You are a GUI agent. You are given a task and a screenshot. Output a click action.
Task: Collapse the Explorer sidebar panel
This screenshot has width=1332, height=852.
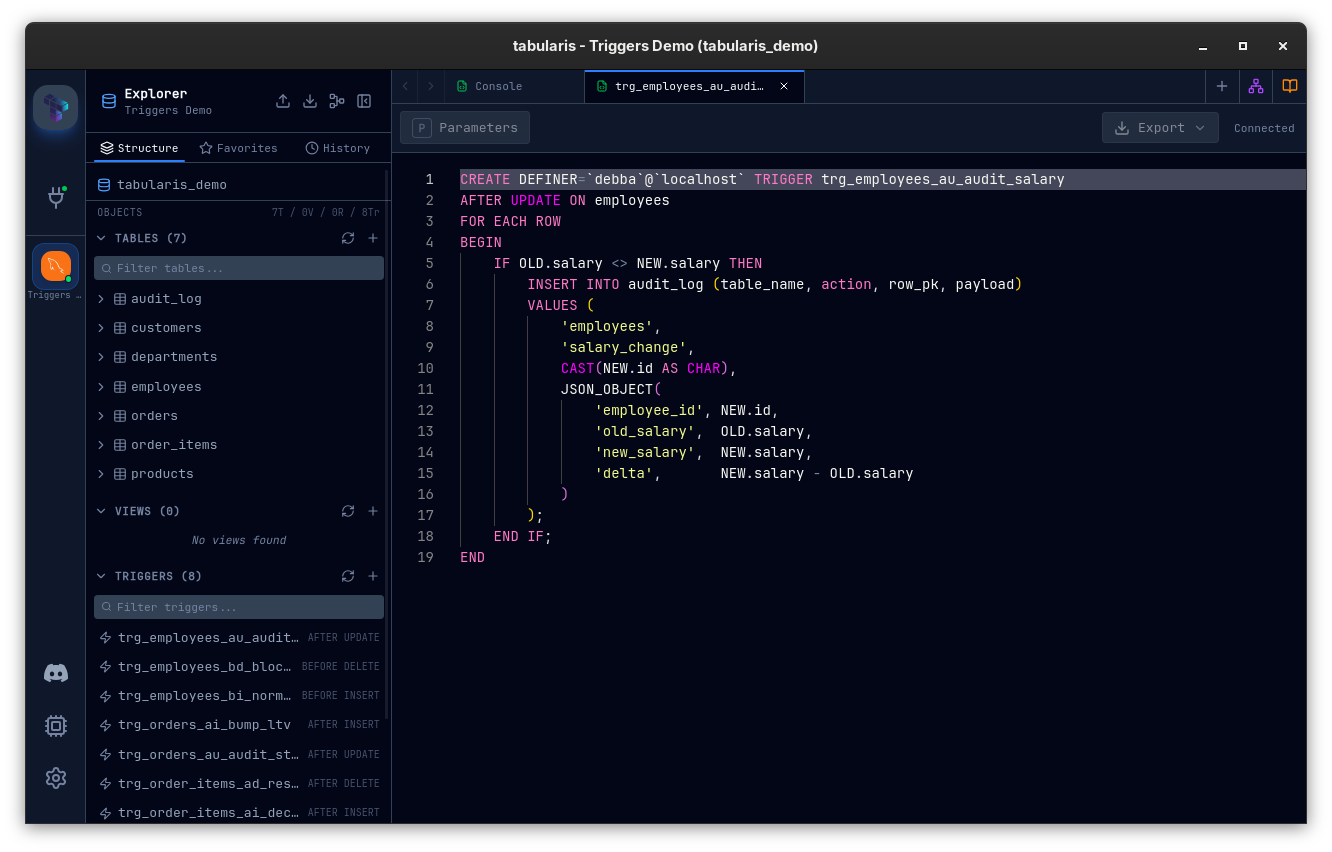(364, 101)
